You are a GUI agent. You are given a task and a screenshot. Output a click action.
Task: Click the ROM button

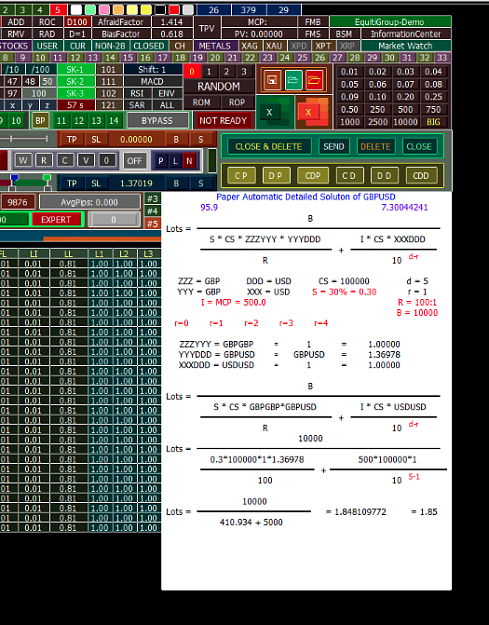[x=202, y=102]
